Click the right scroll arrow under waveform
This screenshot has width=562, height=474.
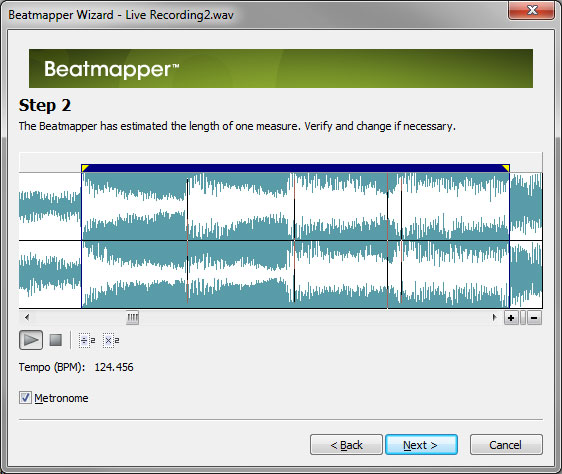tap(495, 317)
